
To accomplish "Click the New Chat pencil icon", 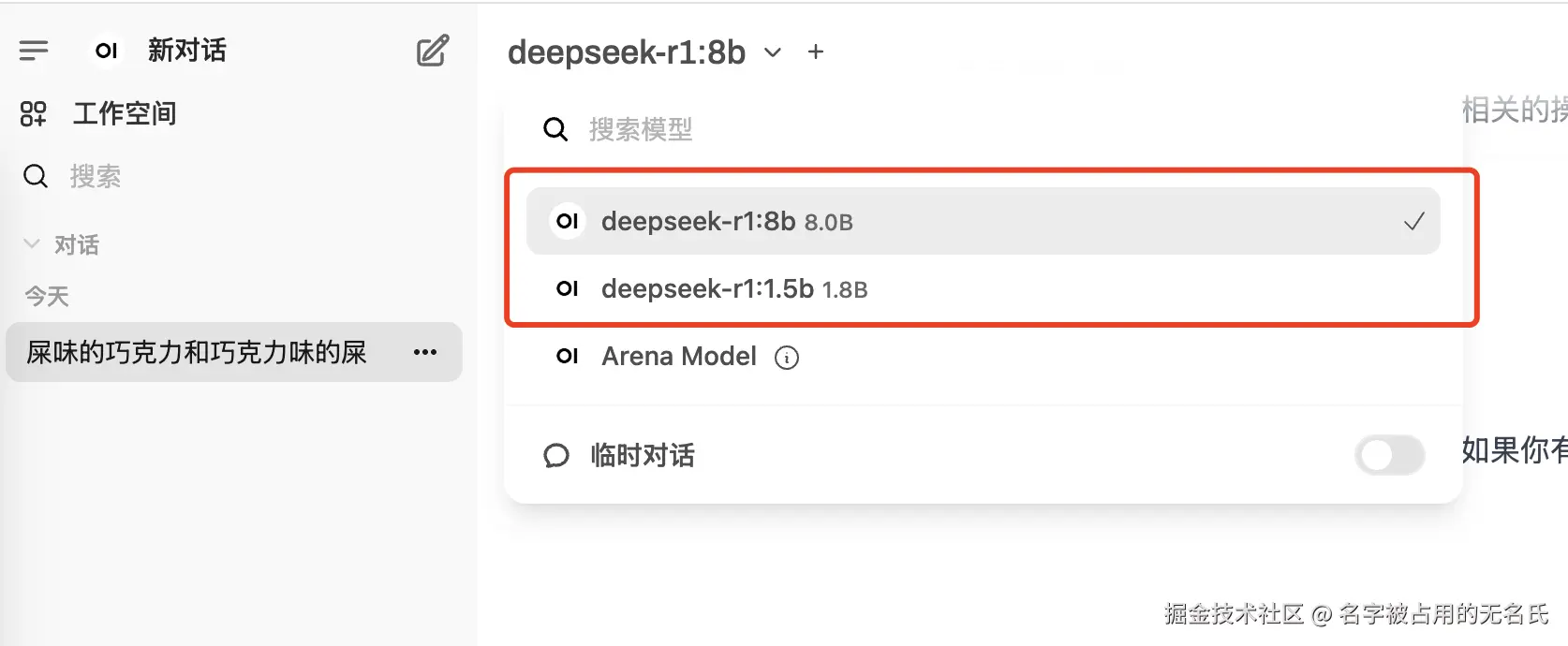I will pos(432,51).
